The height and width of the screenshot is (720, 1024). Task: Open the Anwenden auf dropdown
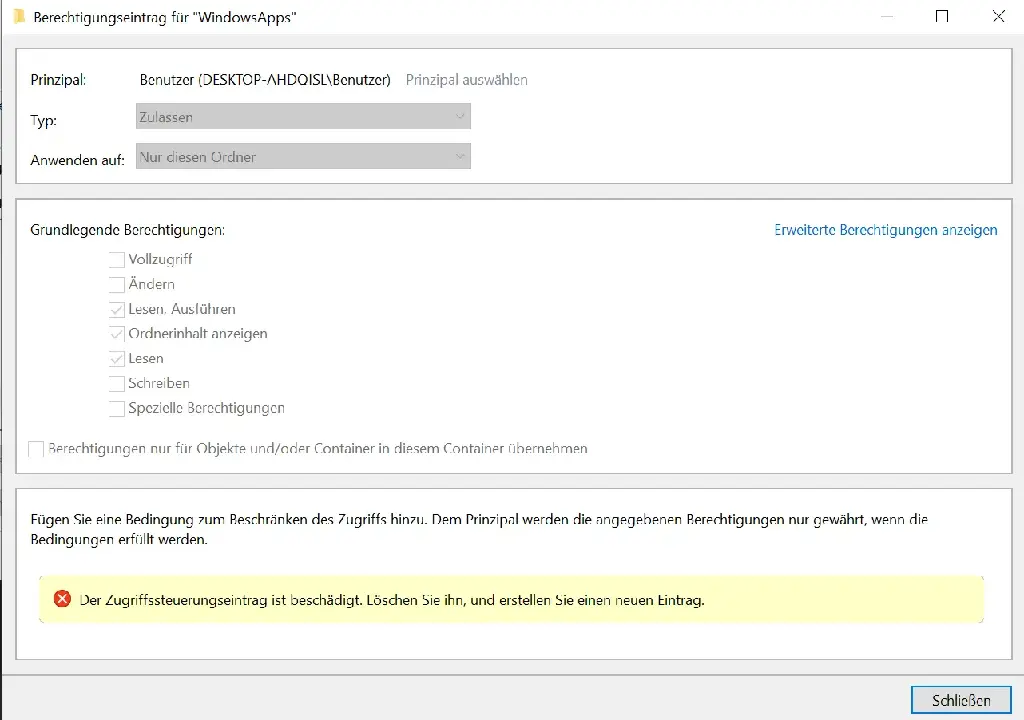point(303,157)
